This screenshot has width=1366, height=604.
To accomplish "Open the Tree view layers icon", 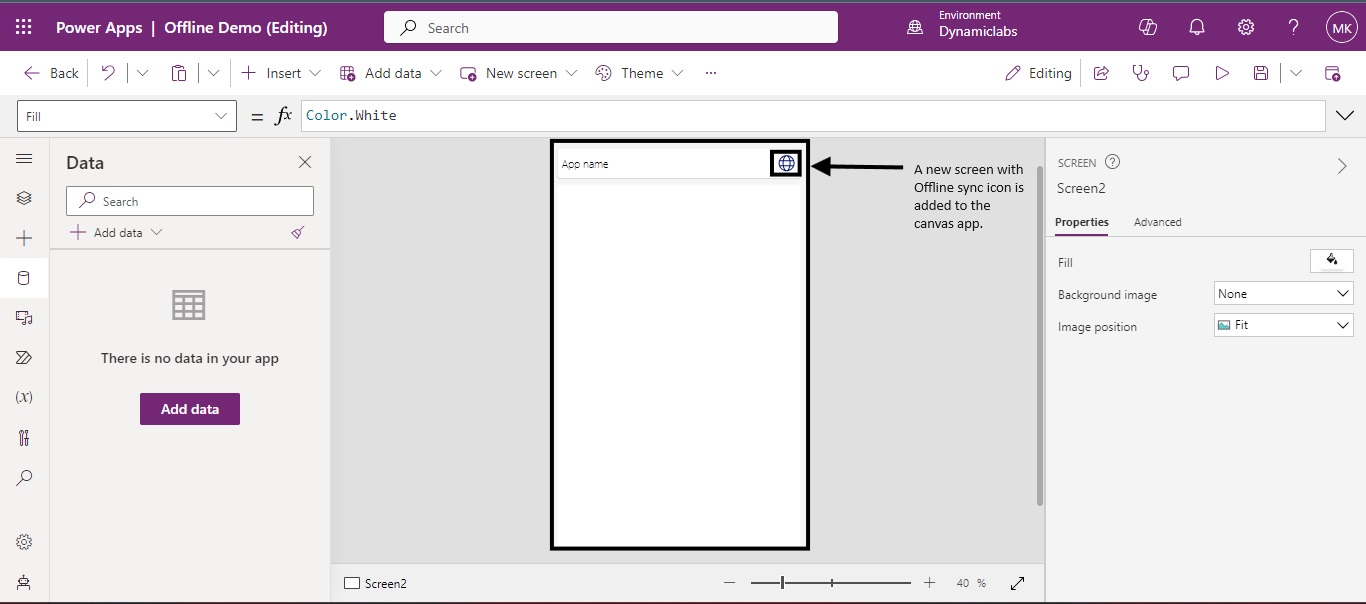I will (25, 198).
